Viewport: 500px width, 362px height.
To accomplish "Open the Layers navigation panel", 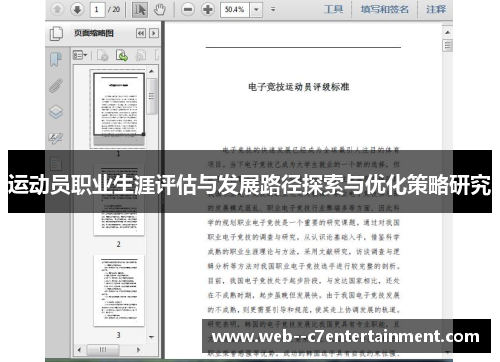I will click(x=56, y=112).
